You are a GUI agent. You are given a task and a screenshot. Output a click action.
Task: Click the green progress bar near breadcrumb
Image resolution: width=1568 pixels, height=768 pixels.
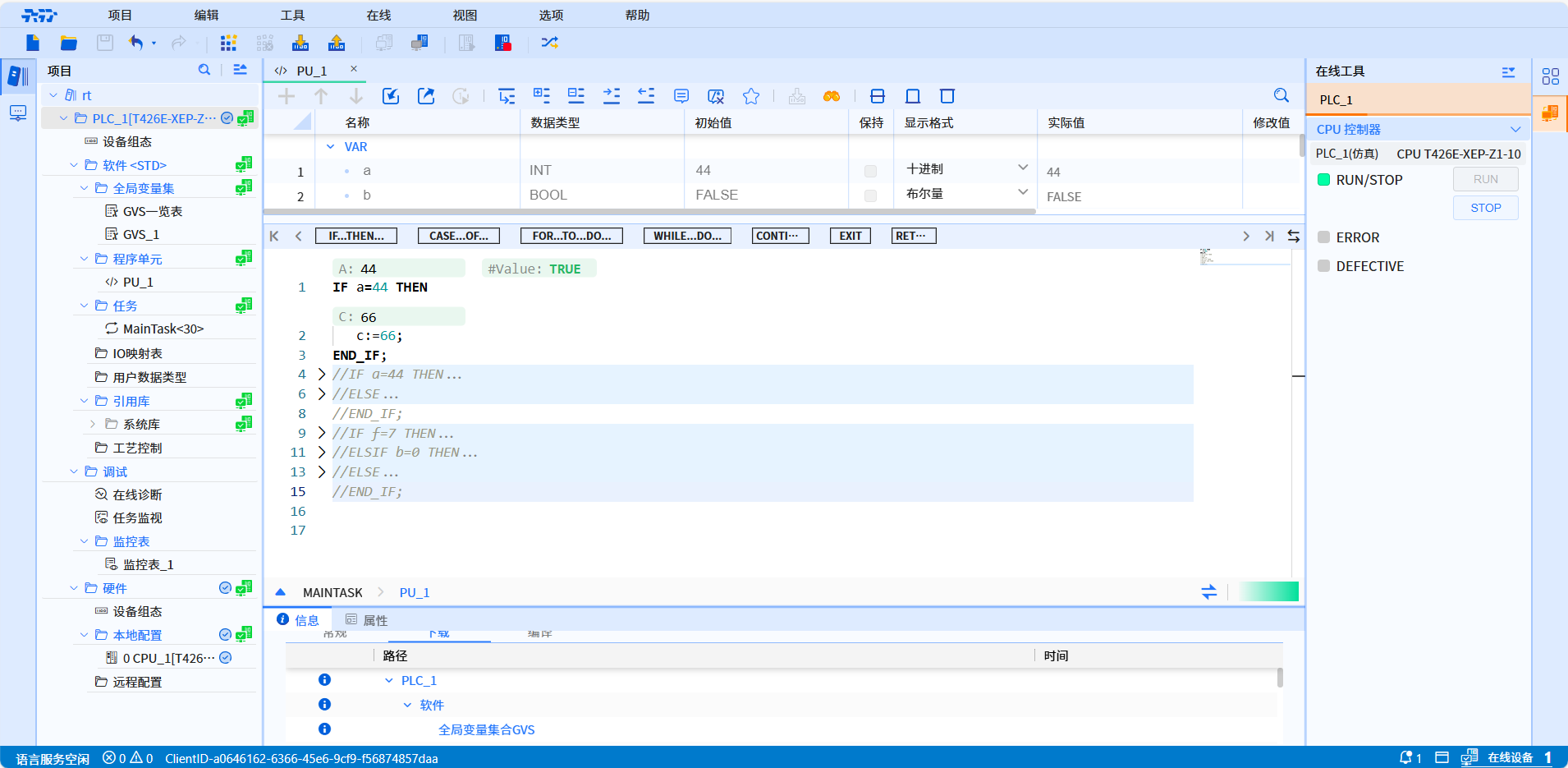tap(1268, 591)
